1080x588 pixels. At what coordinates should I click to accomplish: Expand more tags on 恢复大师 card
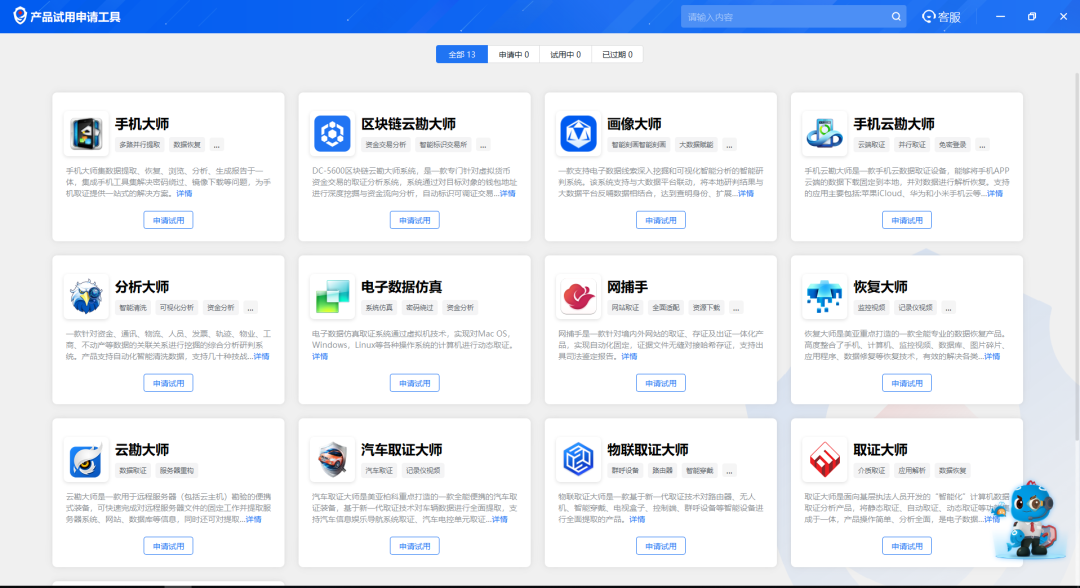948,308
